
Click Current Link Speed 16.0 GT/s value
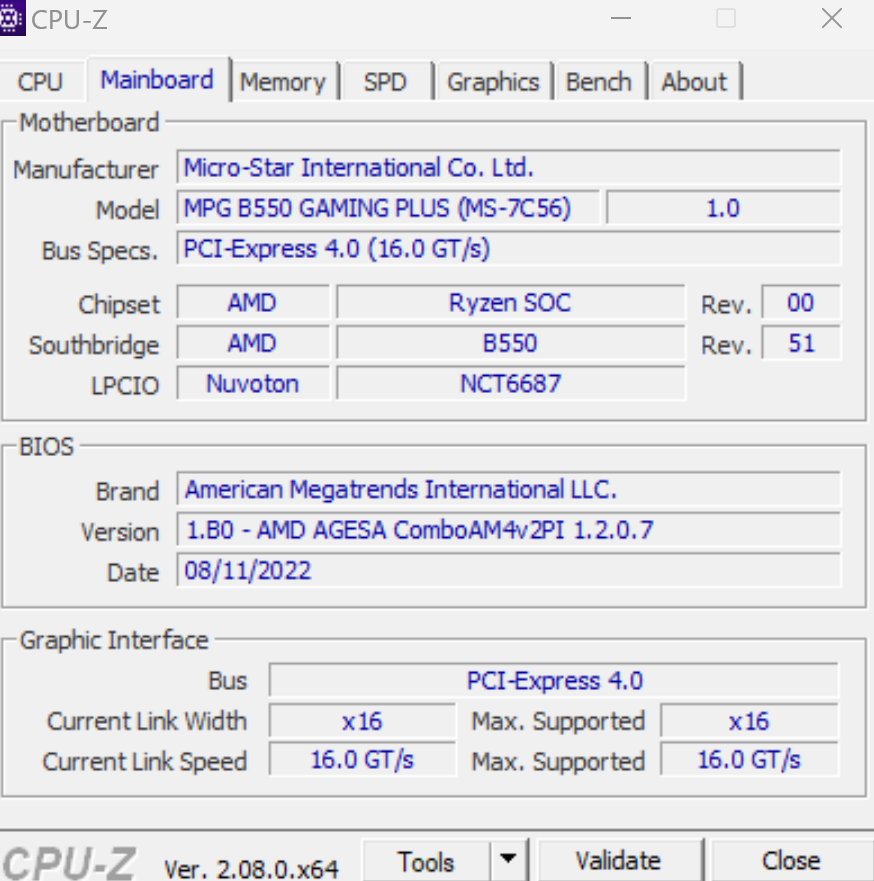tap(362, 760)
